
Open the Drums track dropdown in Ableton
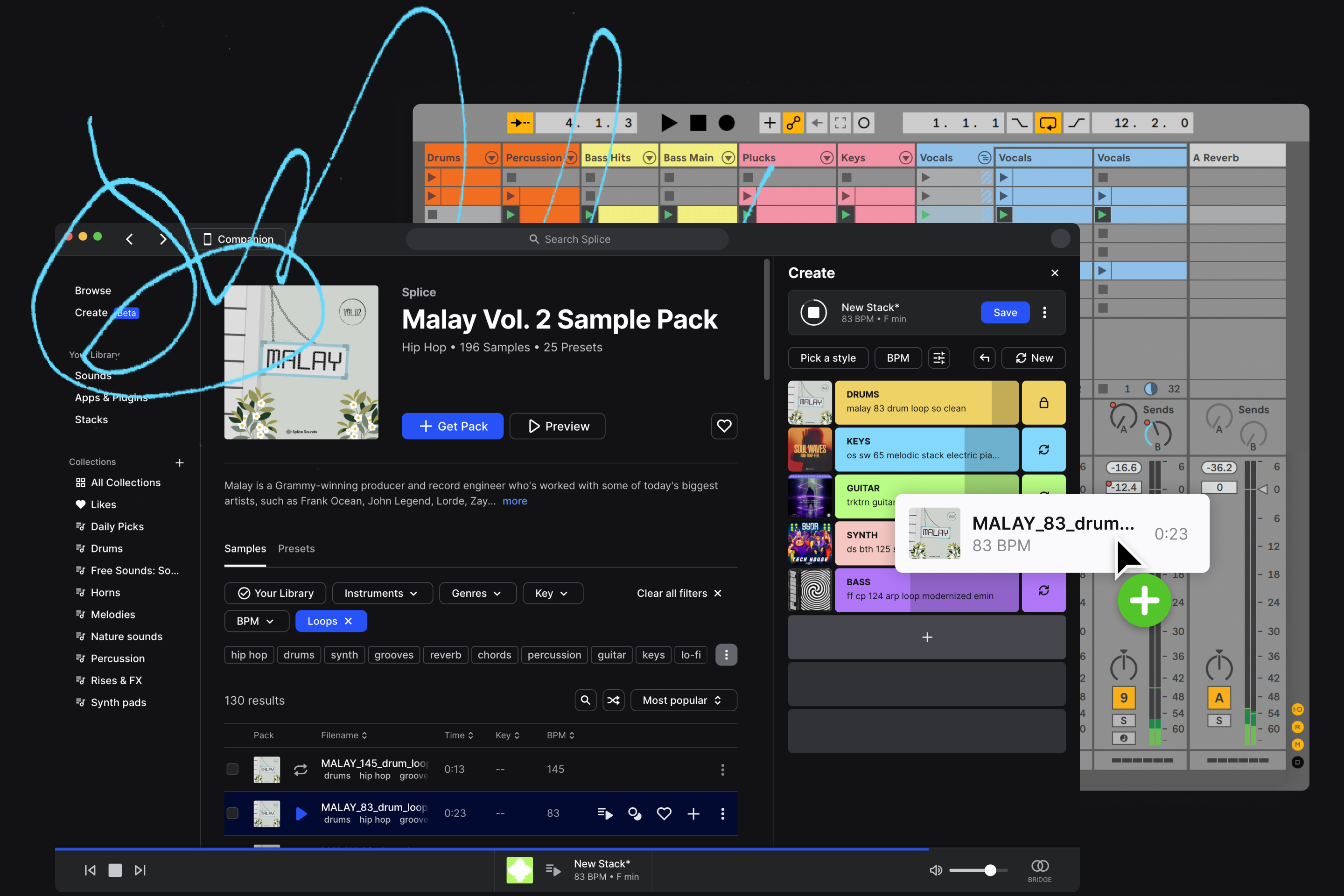click(x=491, y=158)
